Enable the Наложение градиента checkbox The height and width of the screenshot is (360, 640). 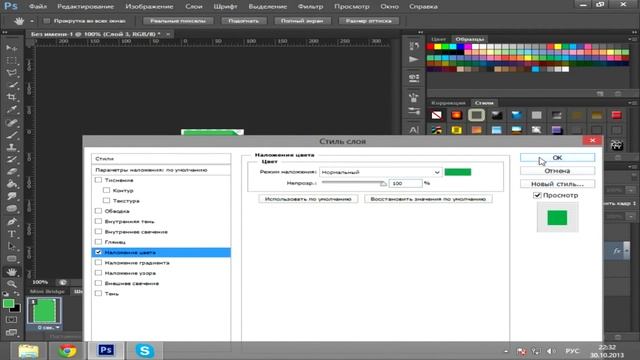point(98,262)
